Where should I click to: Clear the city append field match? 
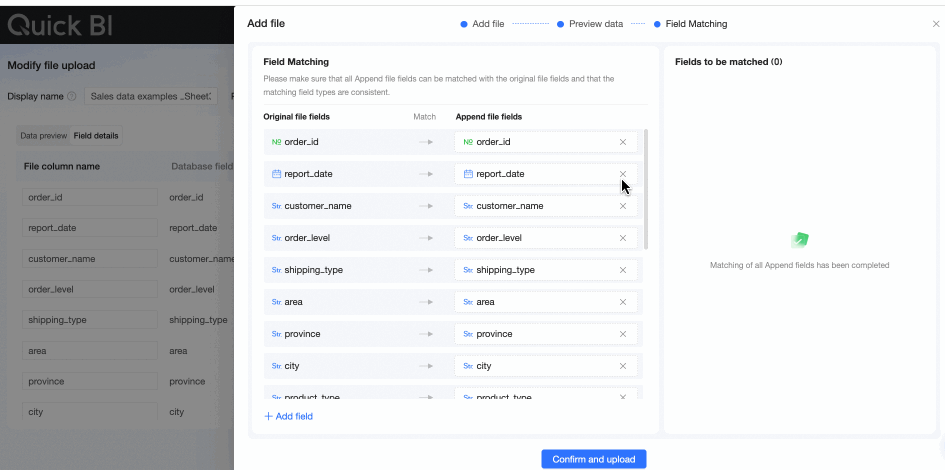click(623, 366)
